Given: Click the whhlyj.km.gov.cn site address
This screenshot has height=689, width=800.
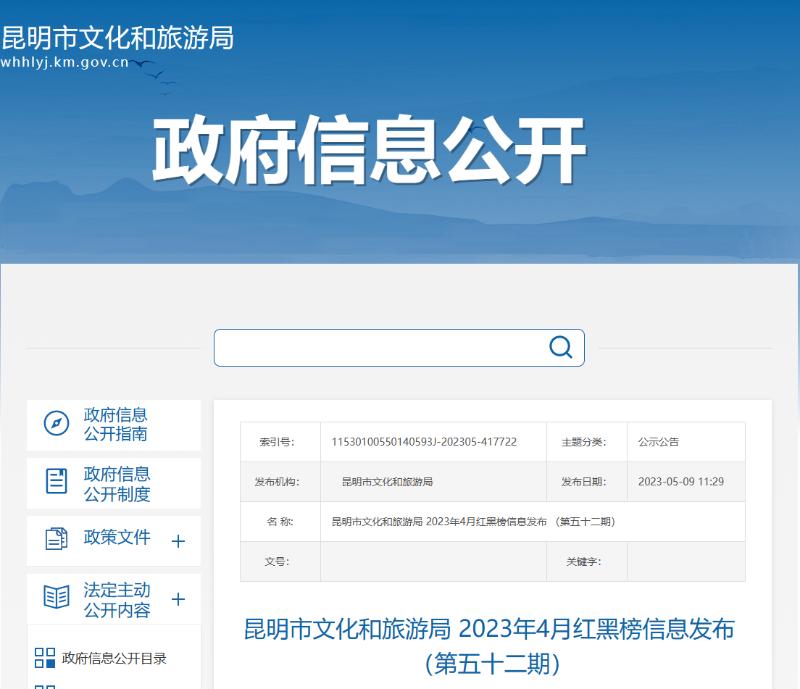Looking at the screenshot, I should [63, 62].
